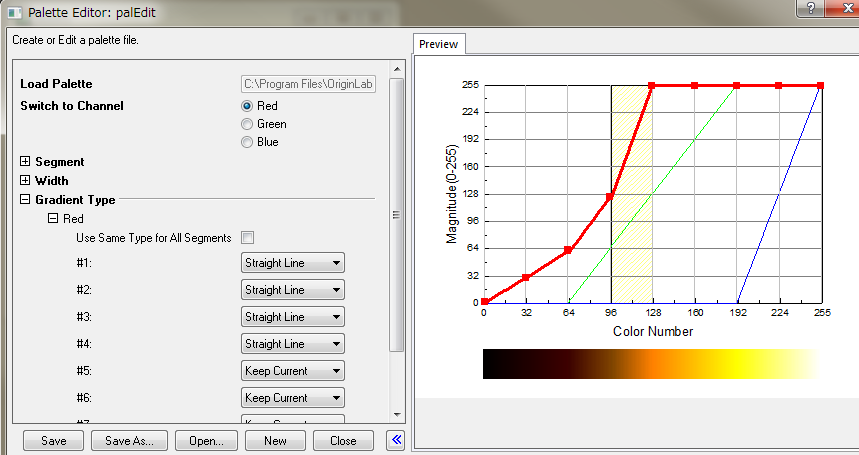Click the double-arrow collapse panel icon
The height and width of the screenshot is (455, 859).
pos(396,440)
